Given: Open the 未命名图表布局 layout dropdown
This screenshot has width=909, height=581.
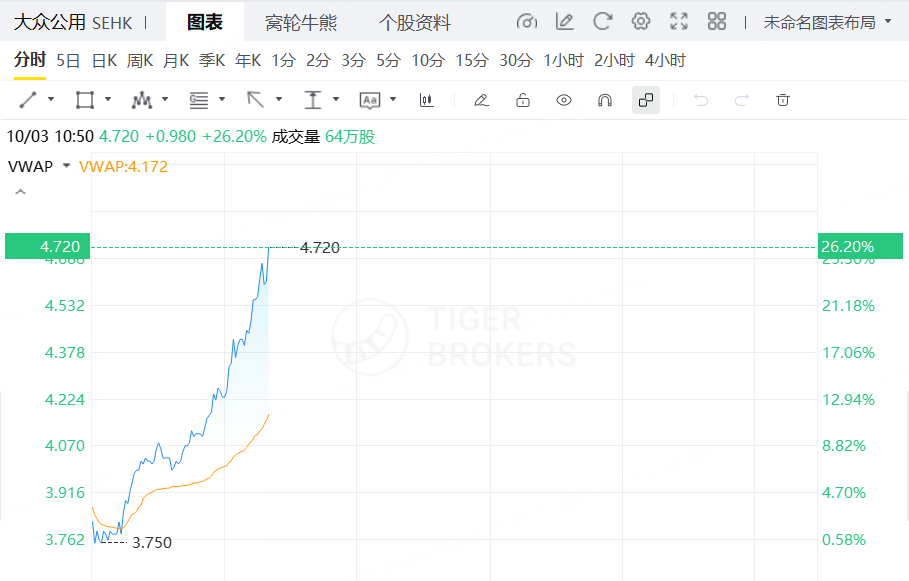Looking at the screenshot, I should pos(828,22).
